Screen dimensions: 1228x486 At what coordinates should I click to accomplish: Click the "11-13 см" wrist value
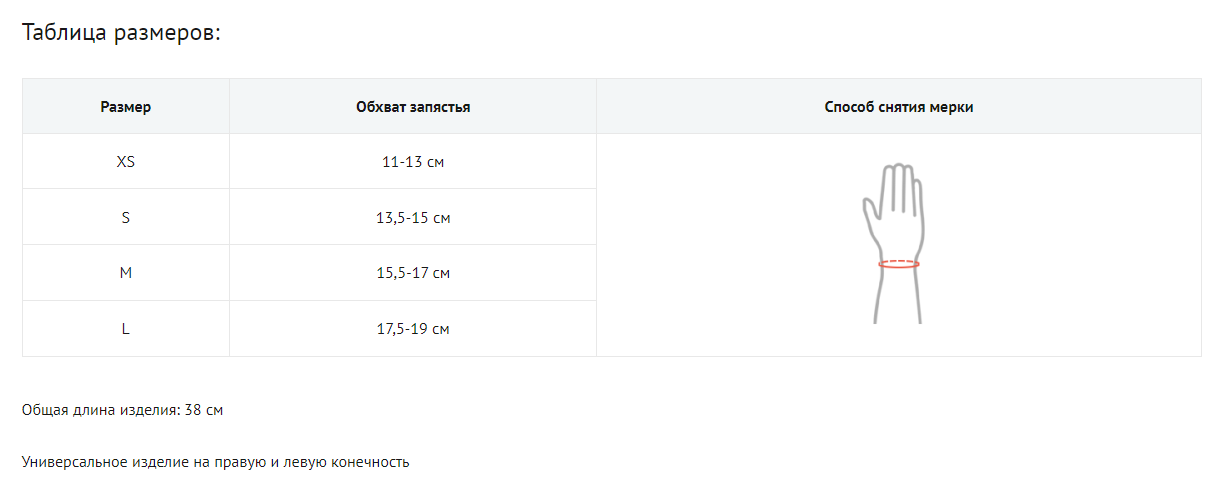point(413,161)
